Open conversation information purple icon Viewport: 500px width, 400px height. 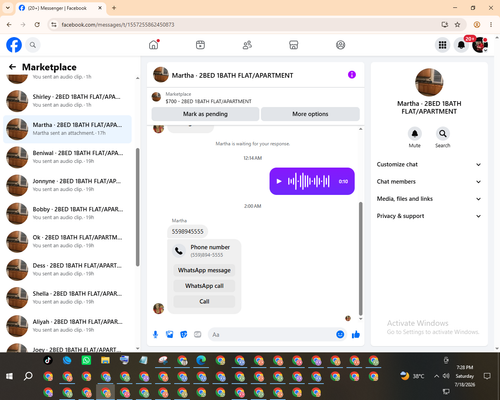352,75
